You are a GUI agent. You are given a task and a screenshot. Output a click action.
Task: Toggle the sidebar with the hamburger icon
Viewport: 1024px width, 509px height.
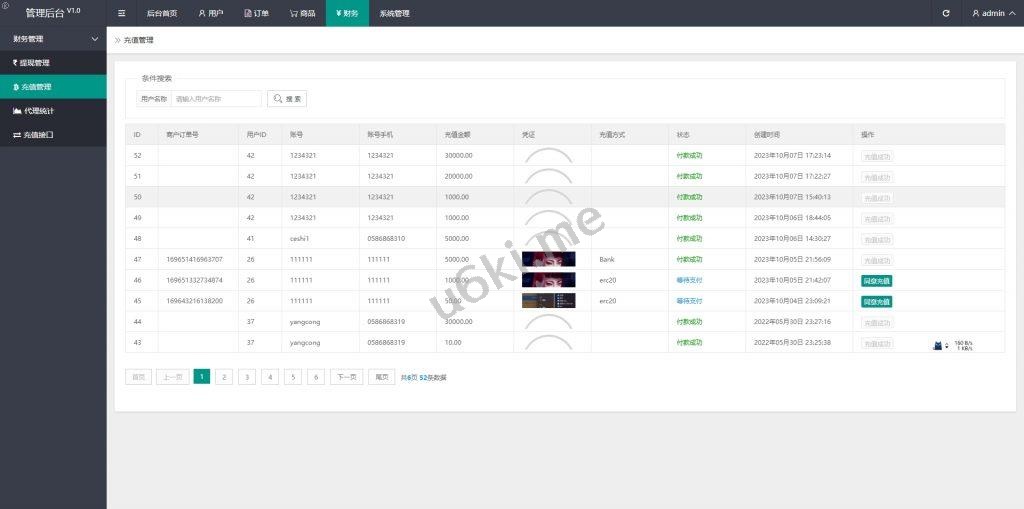tap(121, 13)
